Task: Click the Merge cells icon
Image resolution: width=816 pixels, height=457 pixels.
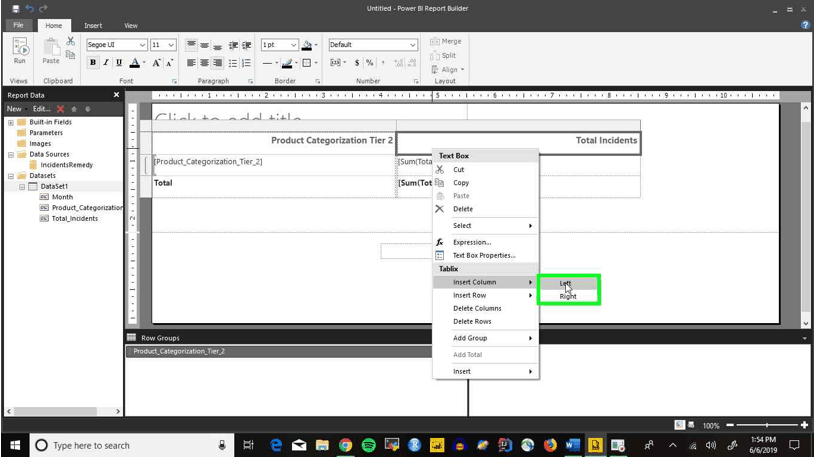Action: coord(445,41)
